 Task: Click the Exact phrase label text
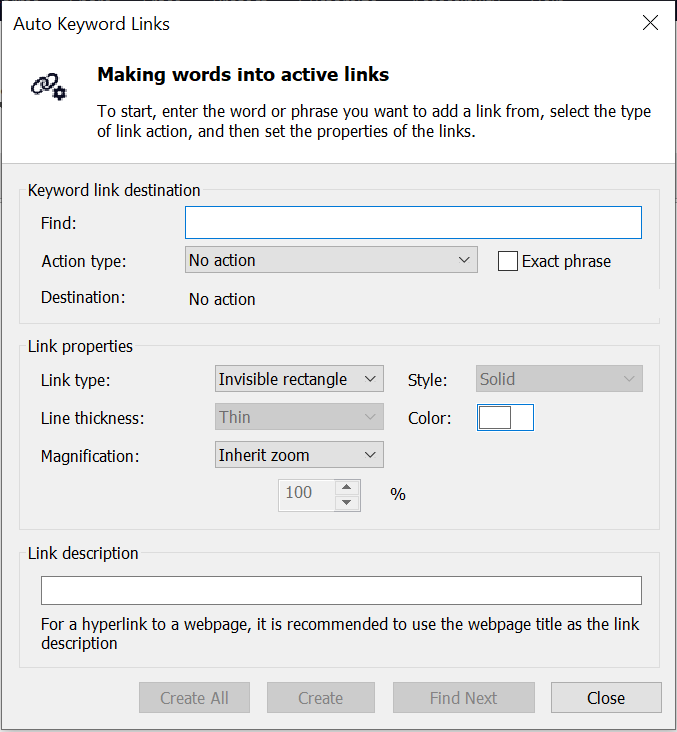566,261
